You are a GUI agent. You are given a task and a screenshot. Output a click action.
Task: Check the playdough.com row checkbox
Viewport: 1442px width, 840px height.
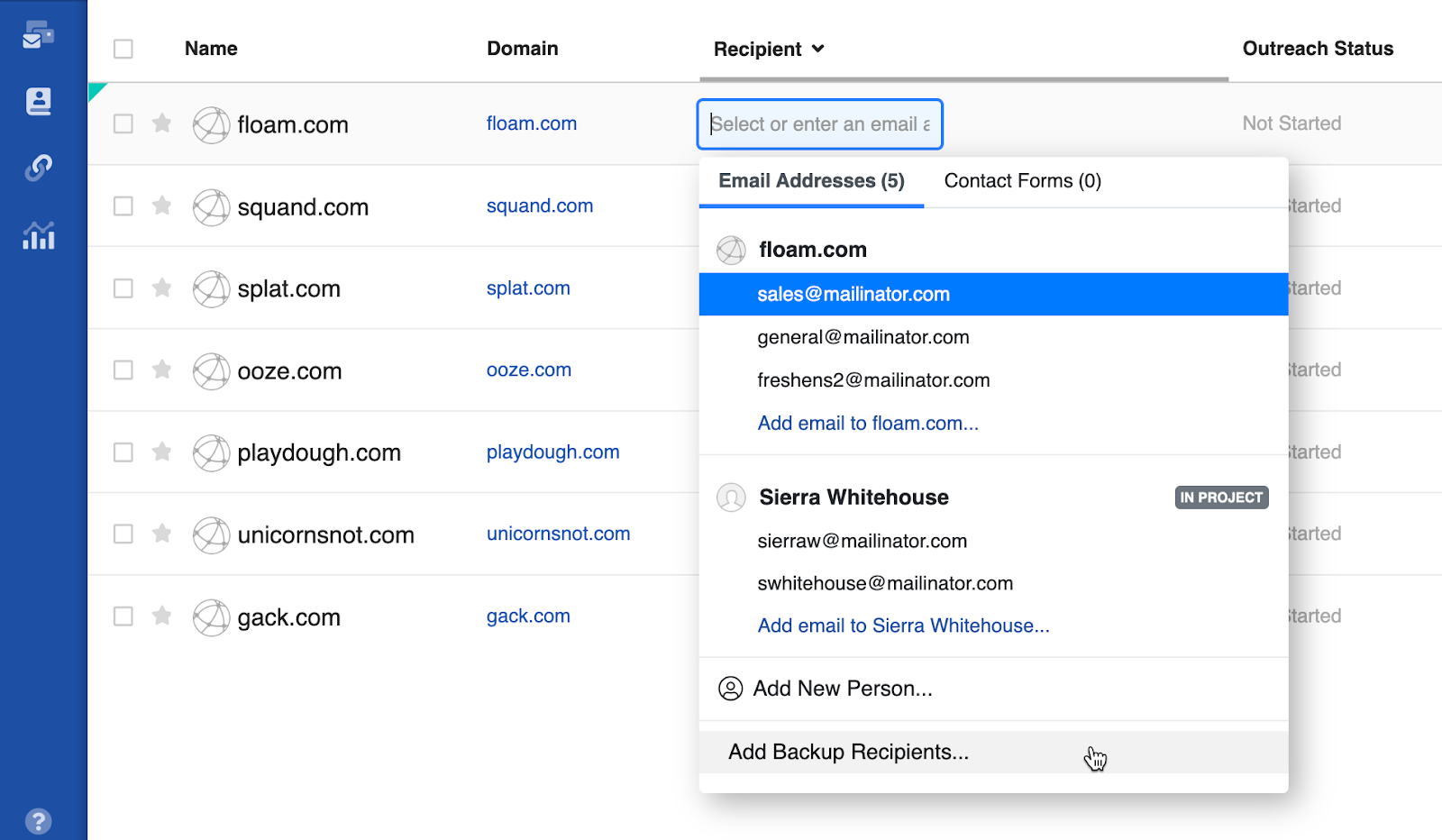coord(123,452)
